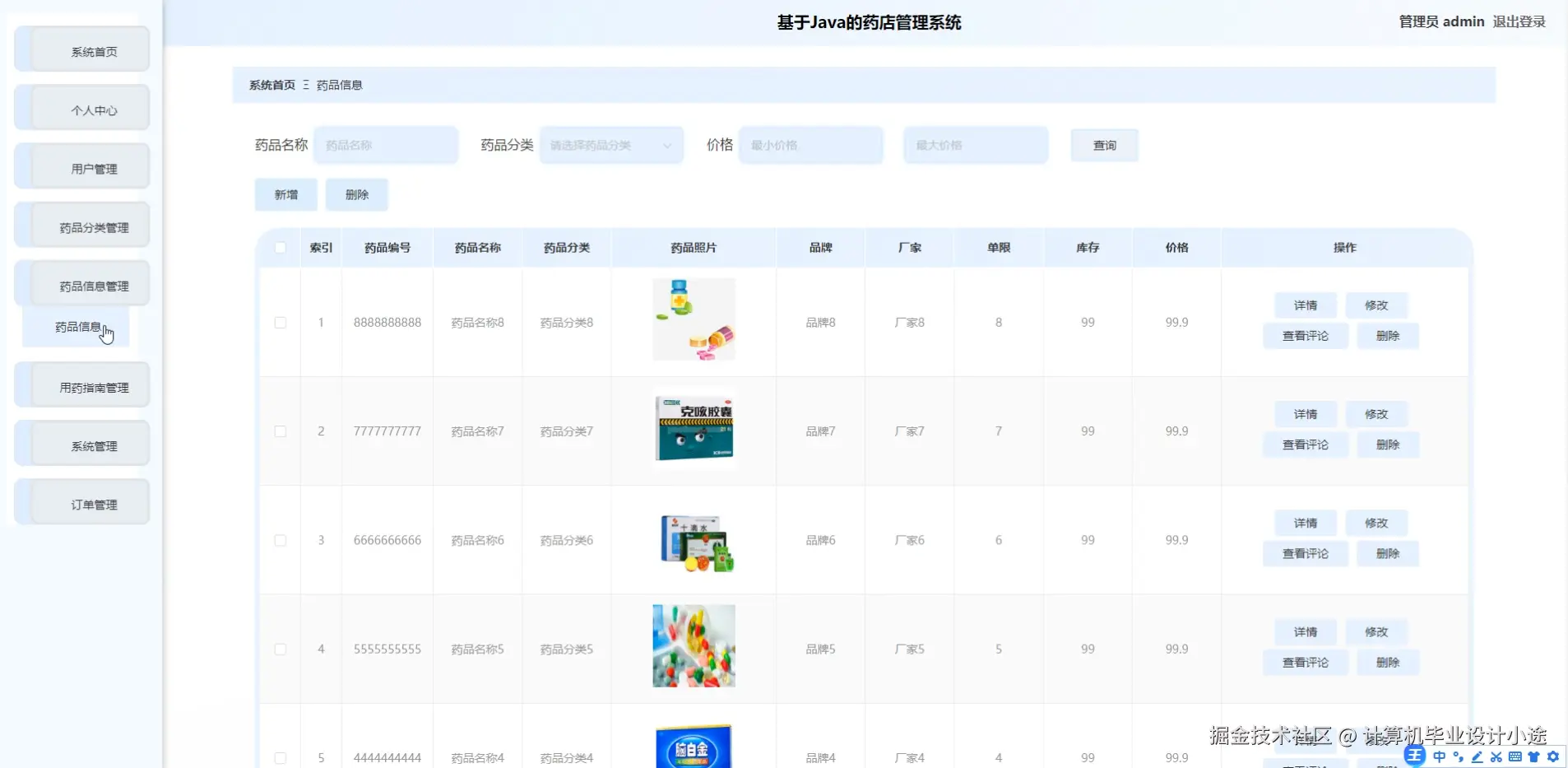
Task: Expand 用药指南管理 sidebar menu
Action: click(x=82, y=385)
